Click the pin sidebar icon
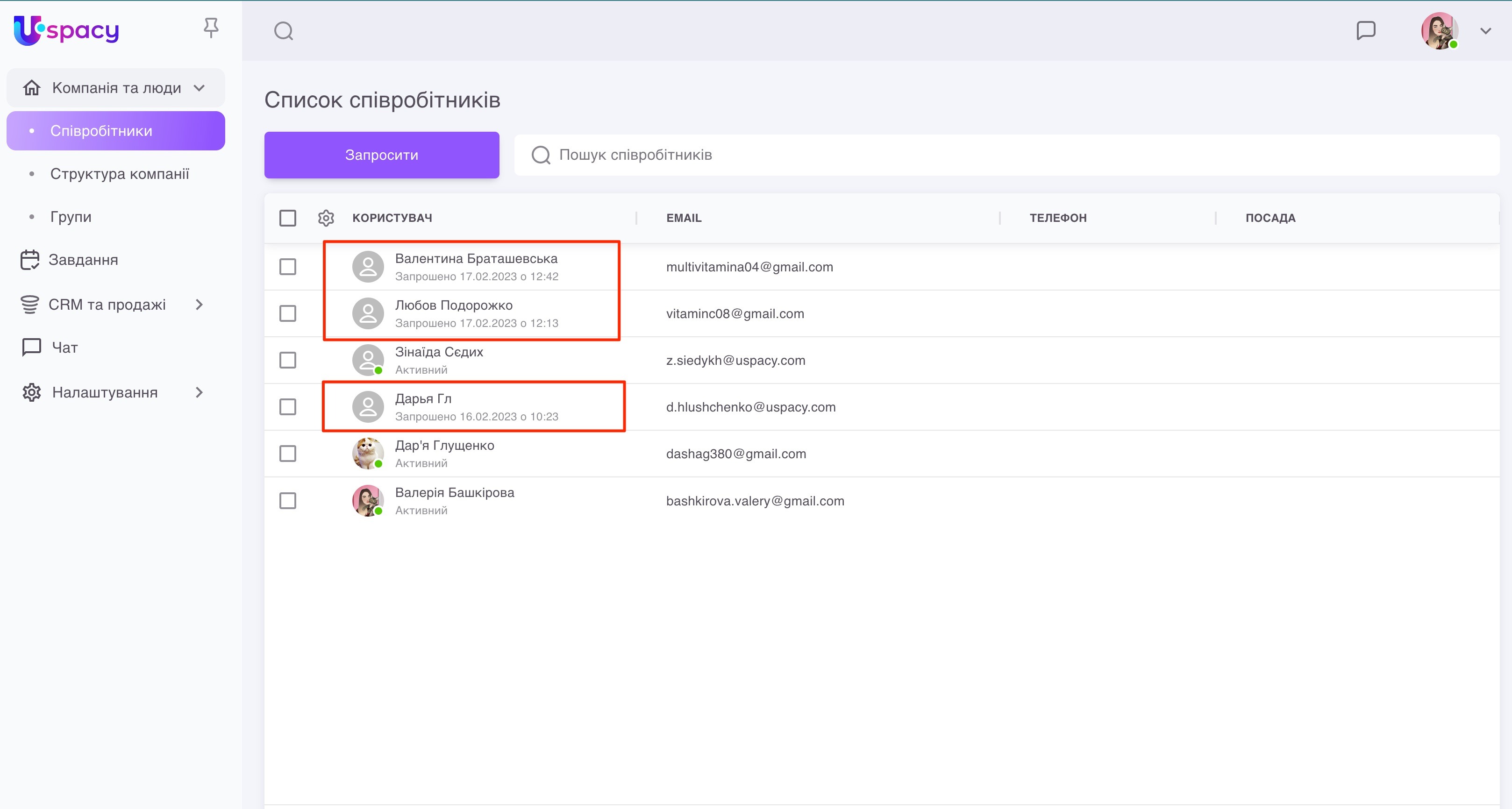This screenshot has height=809, width=1512. click(211, 28)
